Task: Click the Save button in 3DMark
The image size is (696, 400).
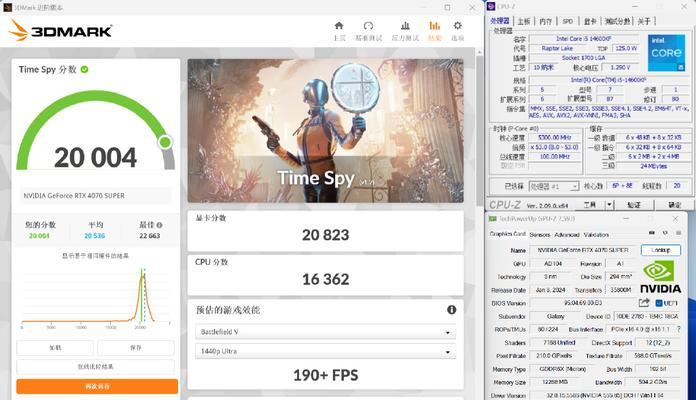Action: 136,348
